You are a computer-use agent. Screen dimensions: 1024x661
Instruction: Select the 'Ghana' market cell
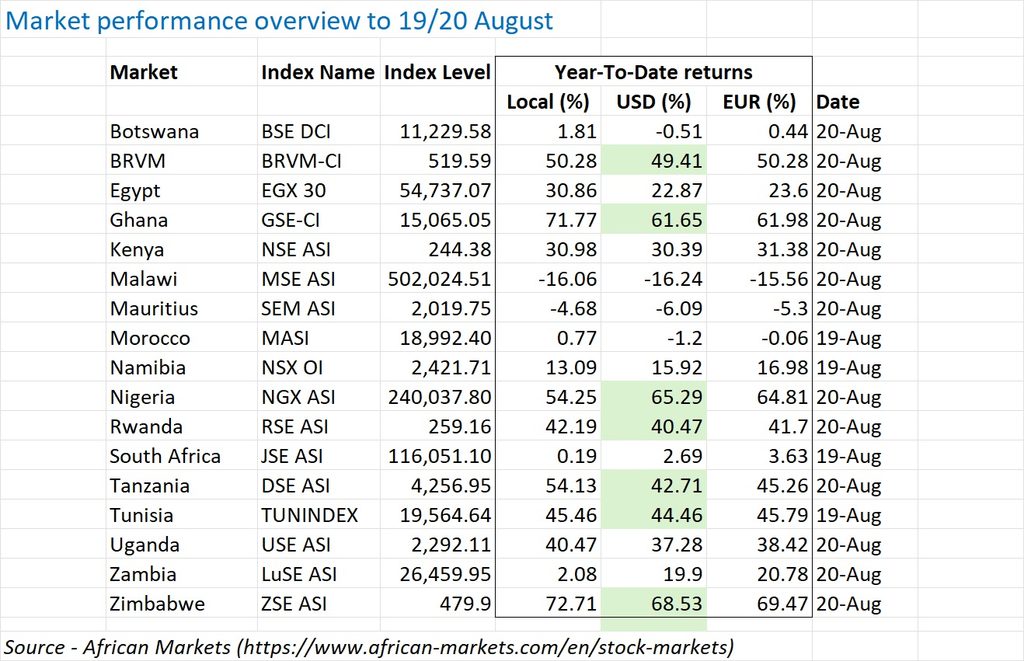[182, 219]
